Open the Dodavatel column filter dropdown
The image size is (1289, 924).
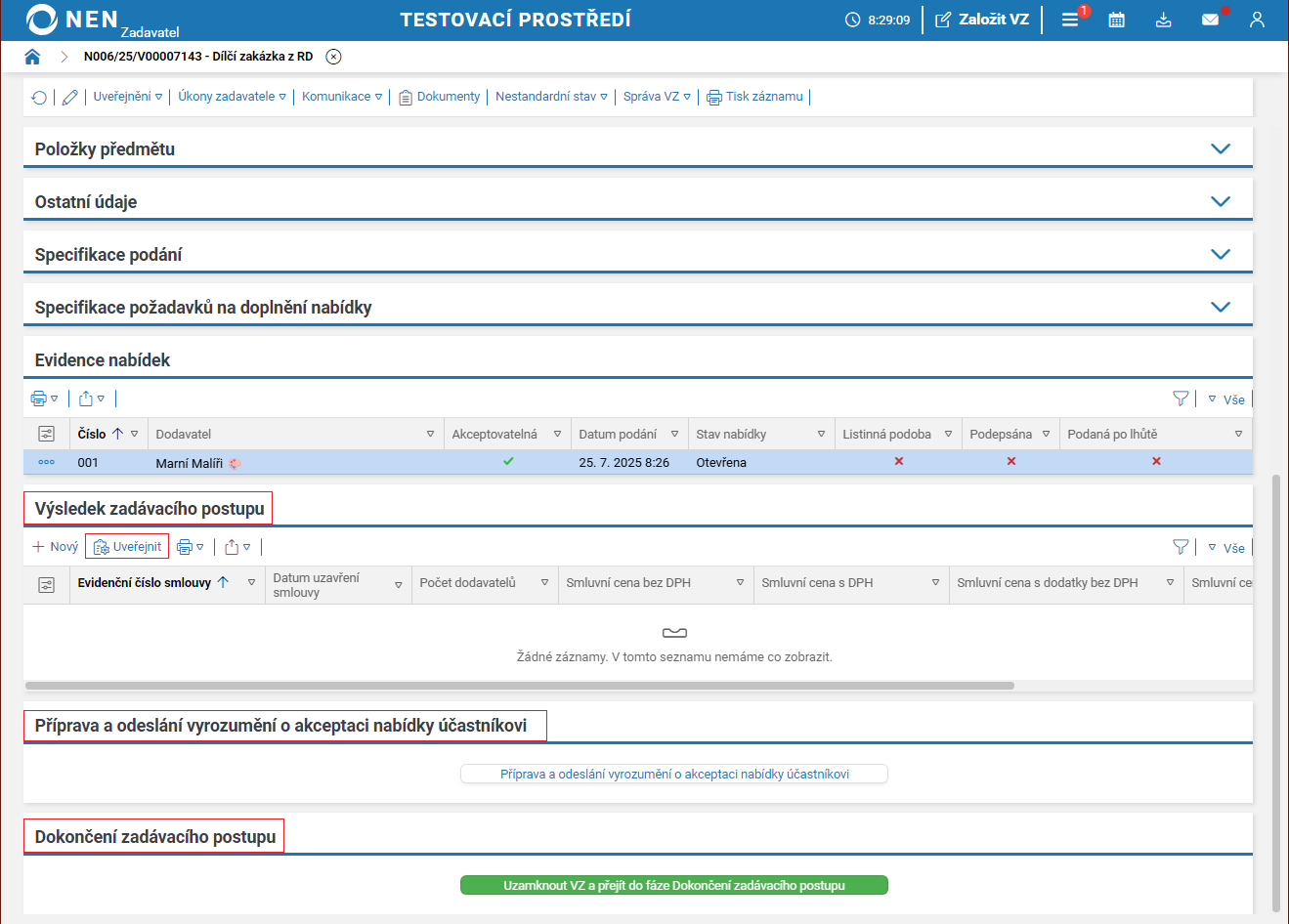(430, 434)
